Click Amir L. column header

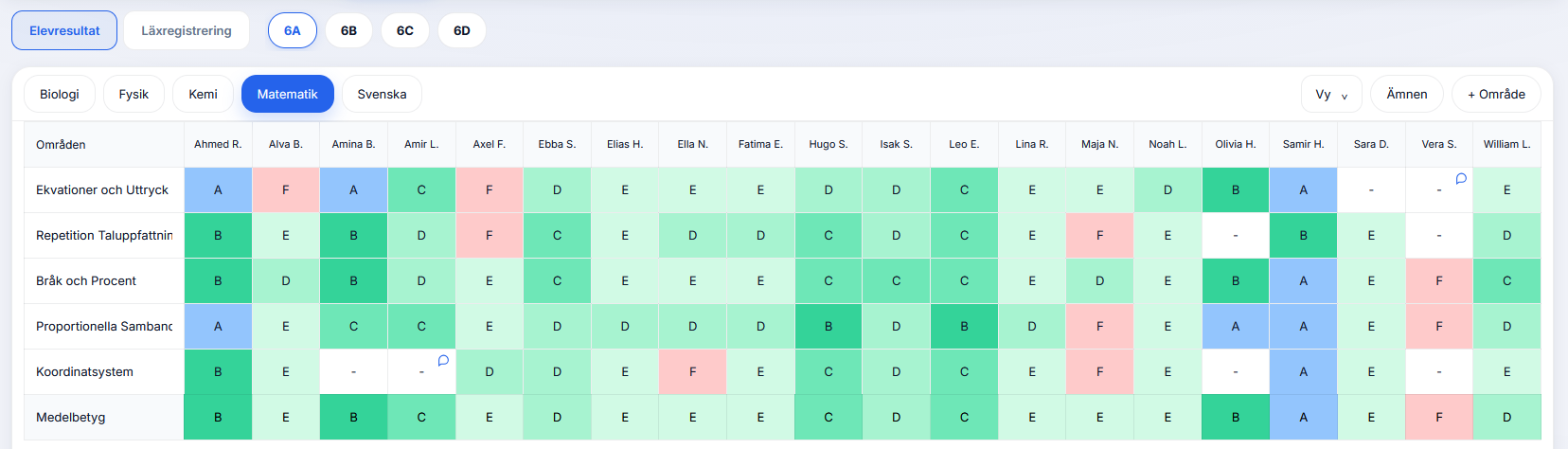pyautogui.click(x=421, y=144)
